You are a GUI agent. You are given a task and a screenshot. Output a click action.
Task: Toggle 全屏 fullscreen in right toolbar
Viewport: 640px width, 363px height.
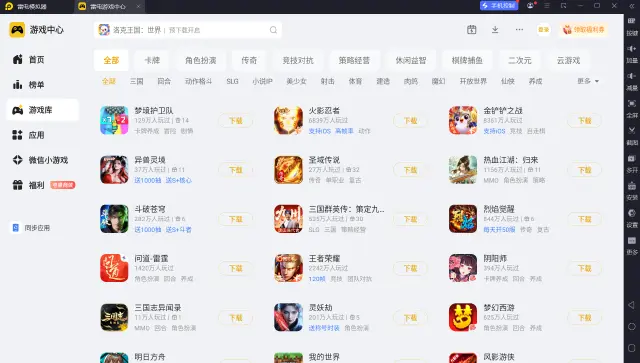point(632,109)
